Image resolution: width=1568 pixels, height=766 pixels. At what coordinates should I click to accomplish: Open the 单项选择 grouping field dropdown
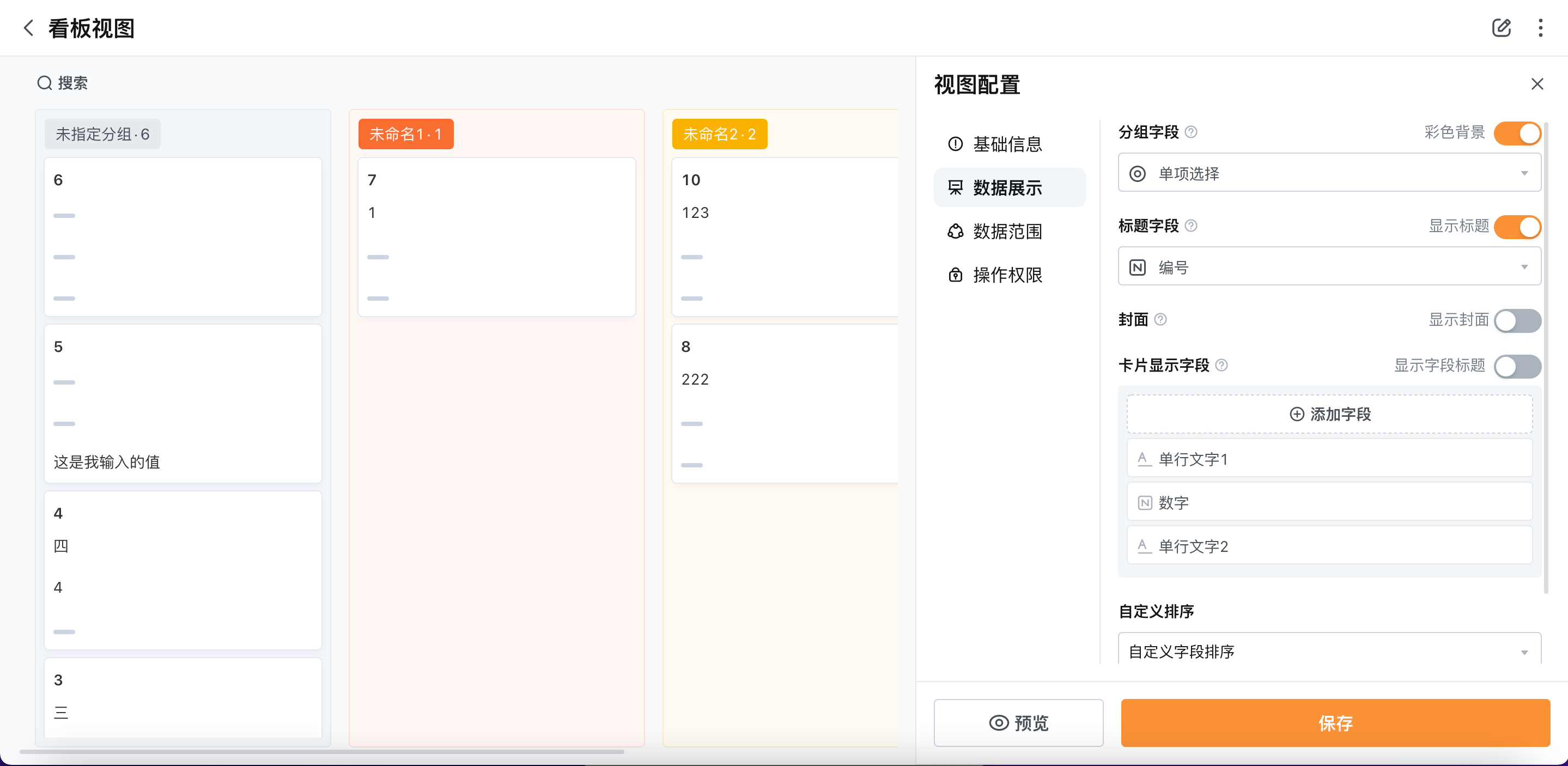pos(1329,174)
